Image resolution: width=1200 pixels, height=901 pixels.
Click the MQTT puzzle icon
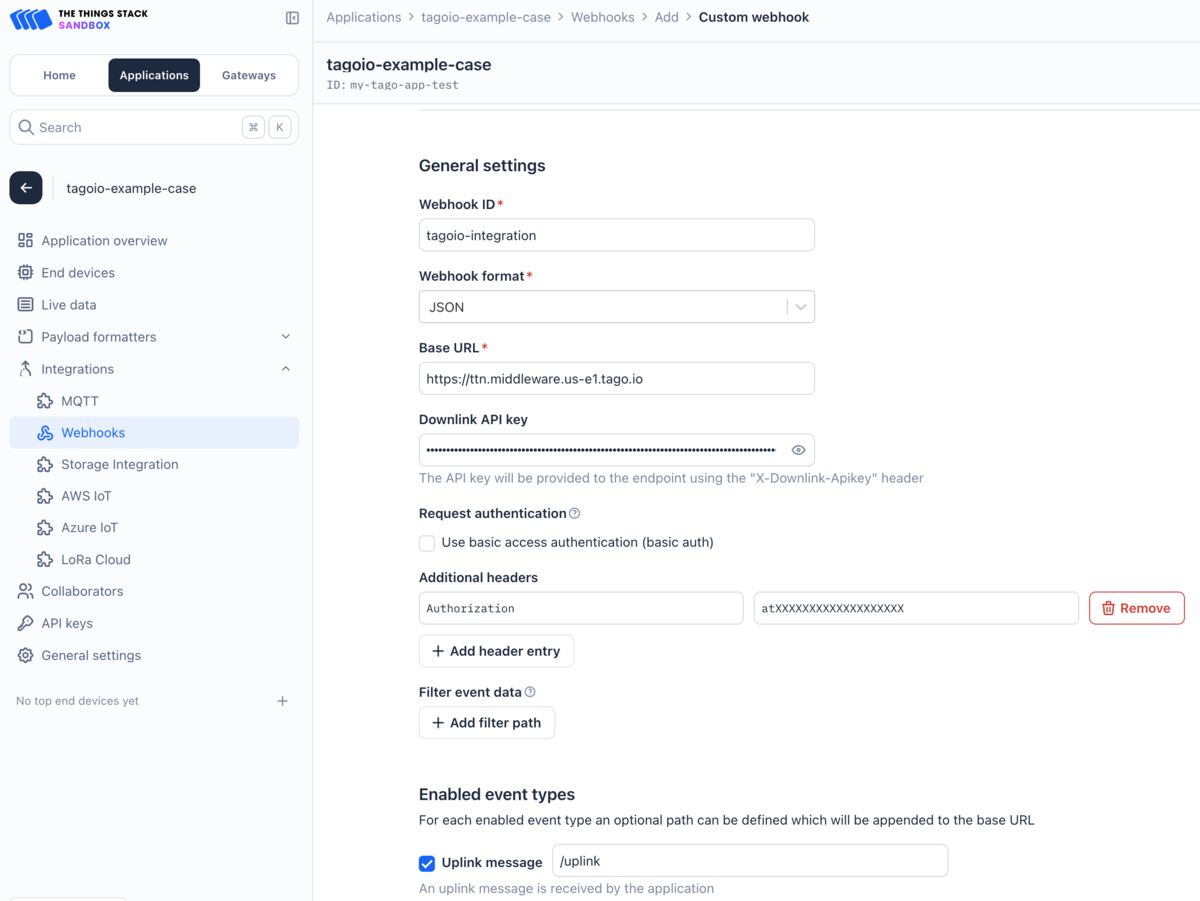click(x=45, y=401)
